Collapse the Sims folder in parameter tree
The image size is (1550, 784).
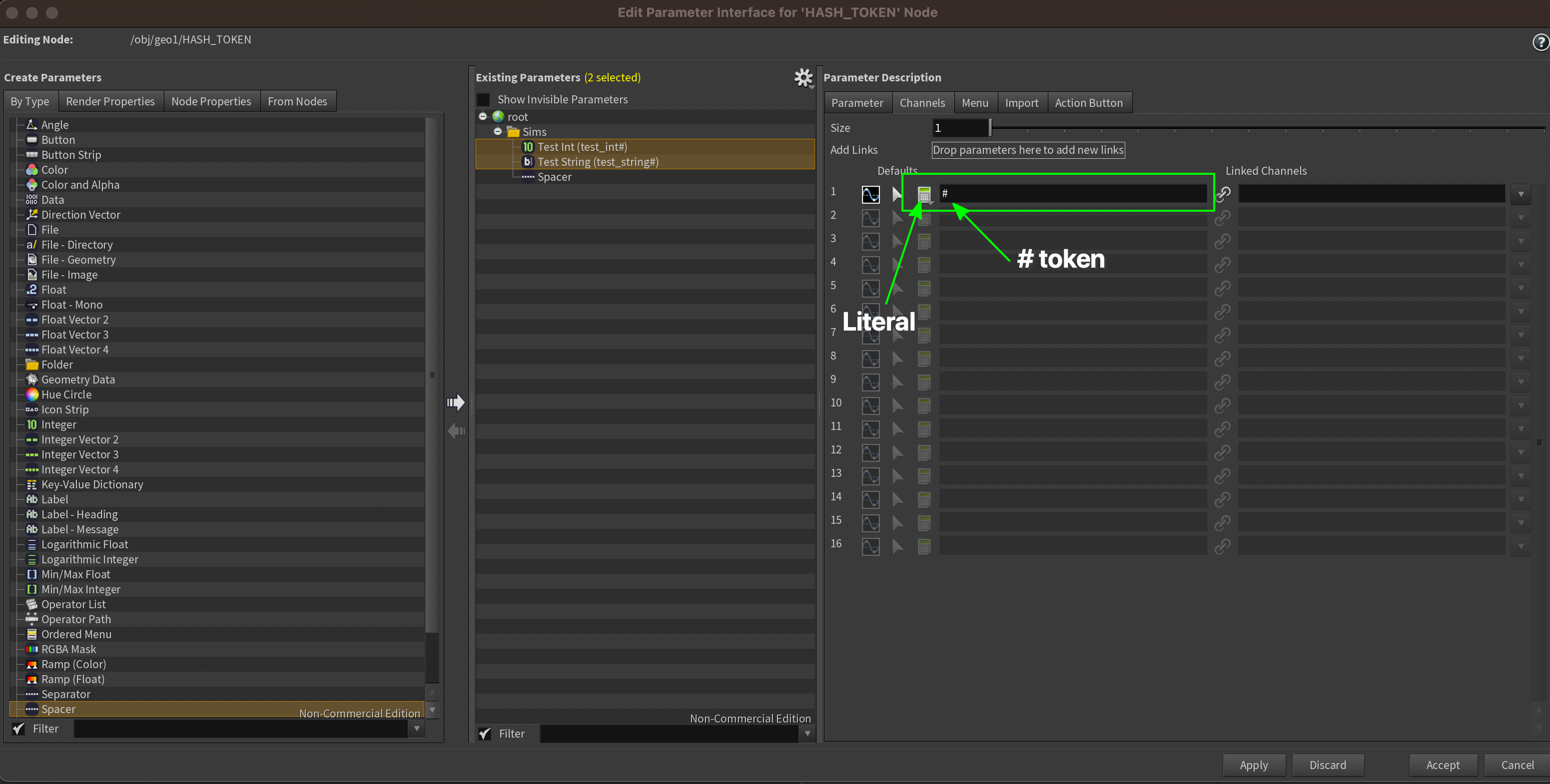click(x=498, y=132)
